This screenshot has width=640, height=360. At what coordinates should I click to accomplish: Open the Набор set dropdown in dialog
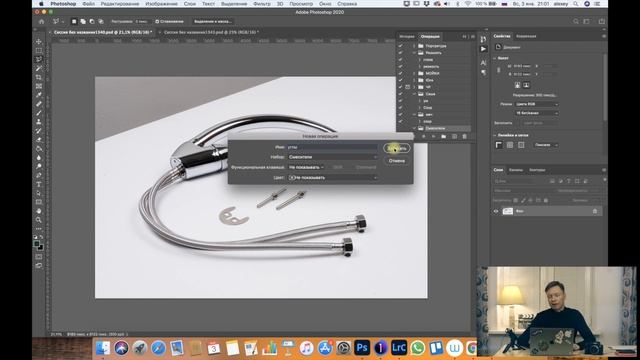tap(332, 157)
